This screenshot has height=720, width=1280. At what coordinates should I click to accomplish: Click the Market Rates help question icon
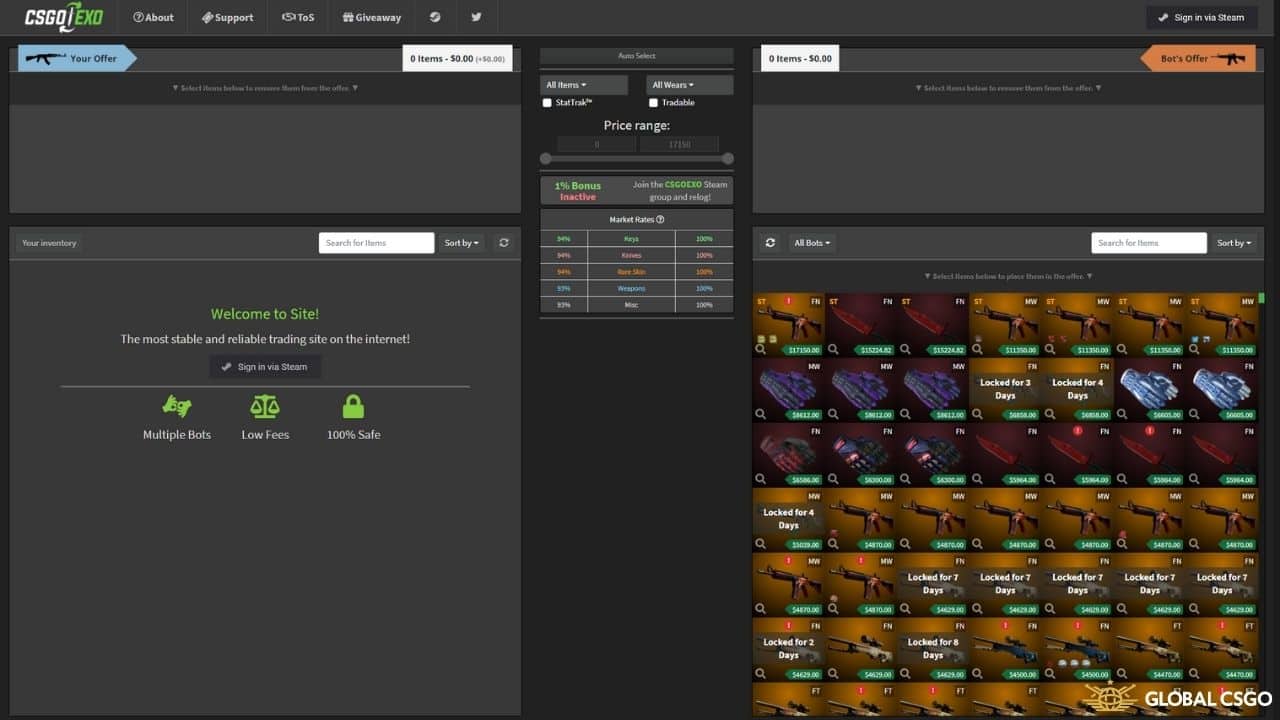click(x=661, y=220)
